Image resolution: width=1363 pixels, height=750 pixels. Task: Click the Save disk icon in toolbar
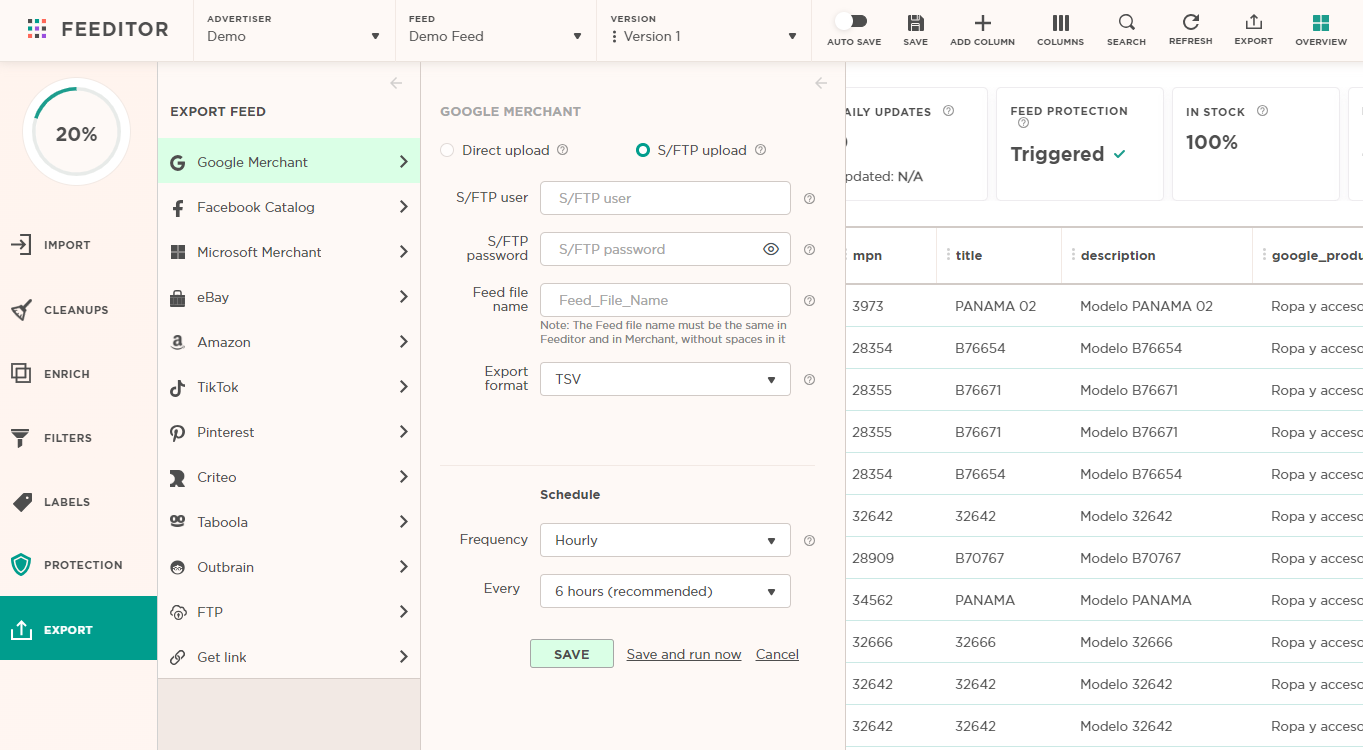915,23
